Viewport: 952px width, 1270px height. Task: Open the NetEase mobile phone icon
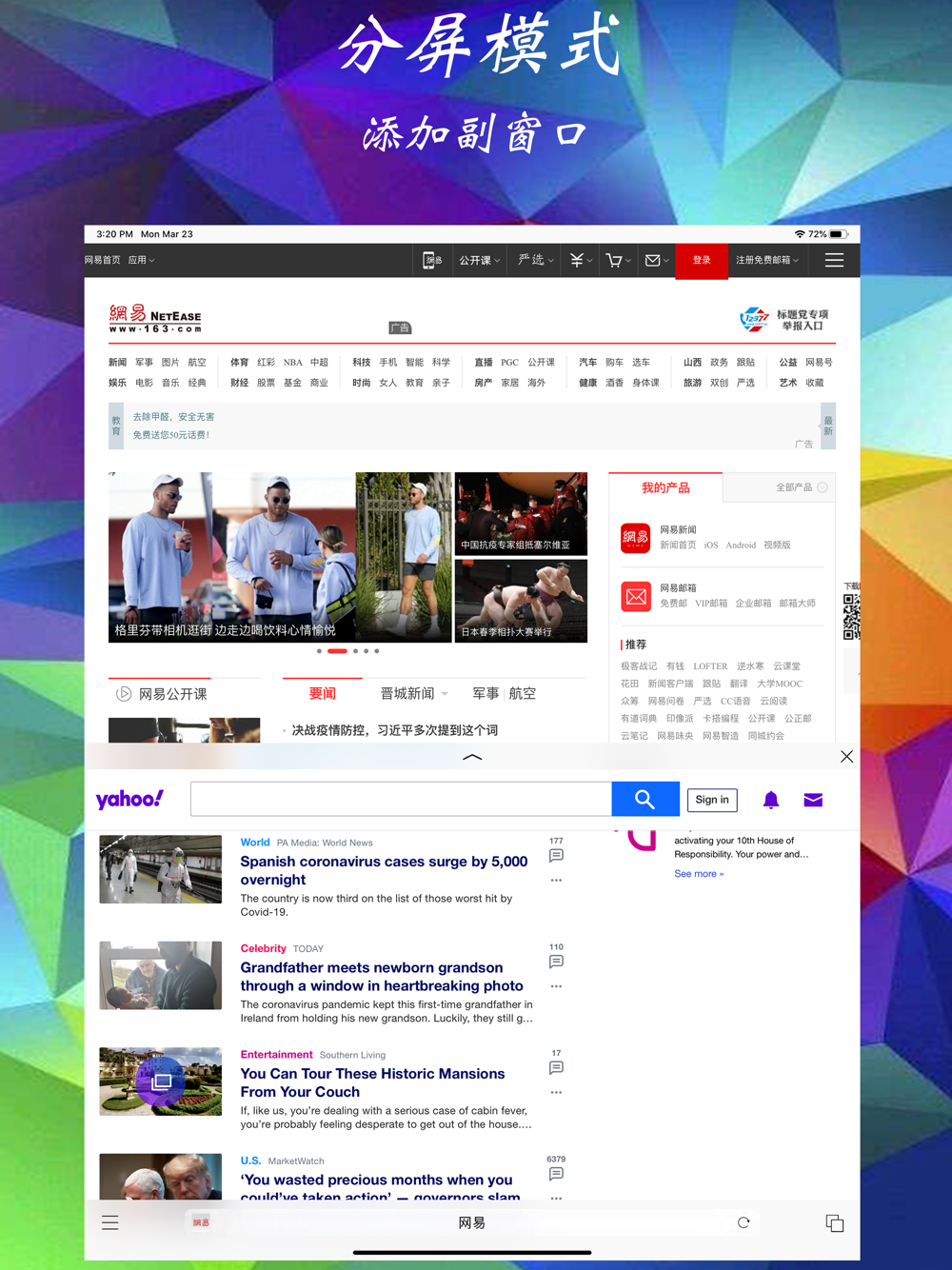(432, 260)
